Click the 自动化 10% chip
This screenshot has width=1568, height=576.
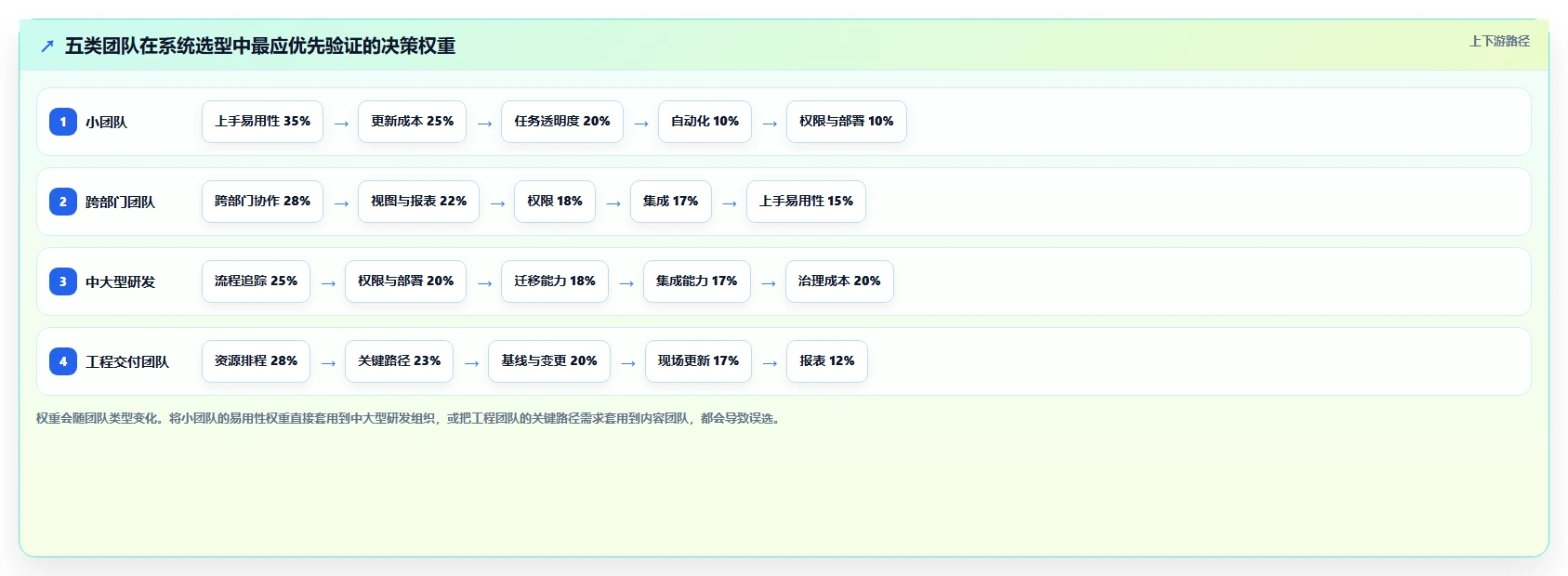pyautogui.click(x=705, y=122)
